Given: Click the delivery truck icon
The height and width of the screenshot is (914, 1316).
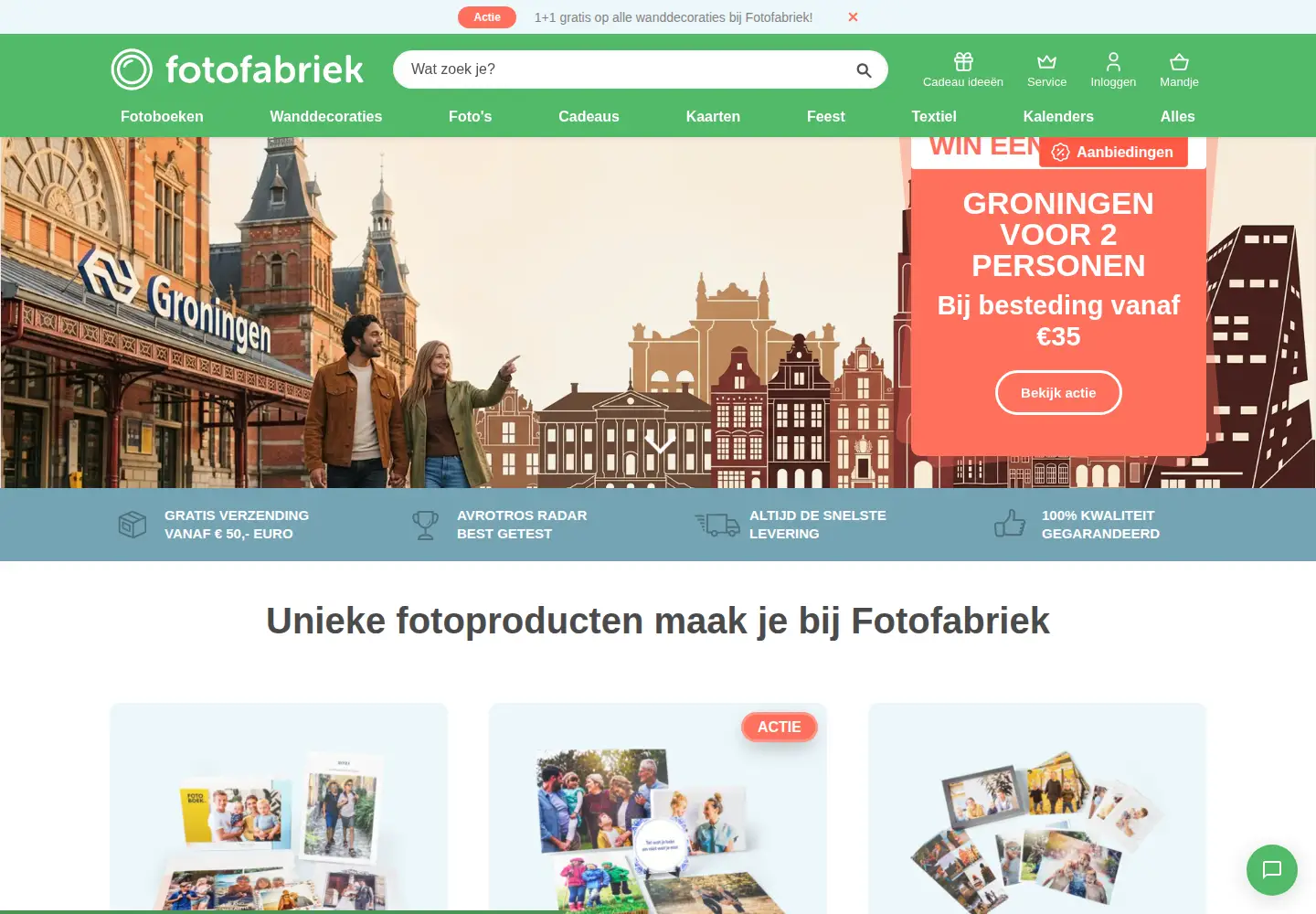Looking at the screenshot, I should (x=717, y=525).
